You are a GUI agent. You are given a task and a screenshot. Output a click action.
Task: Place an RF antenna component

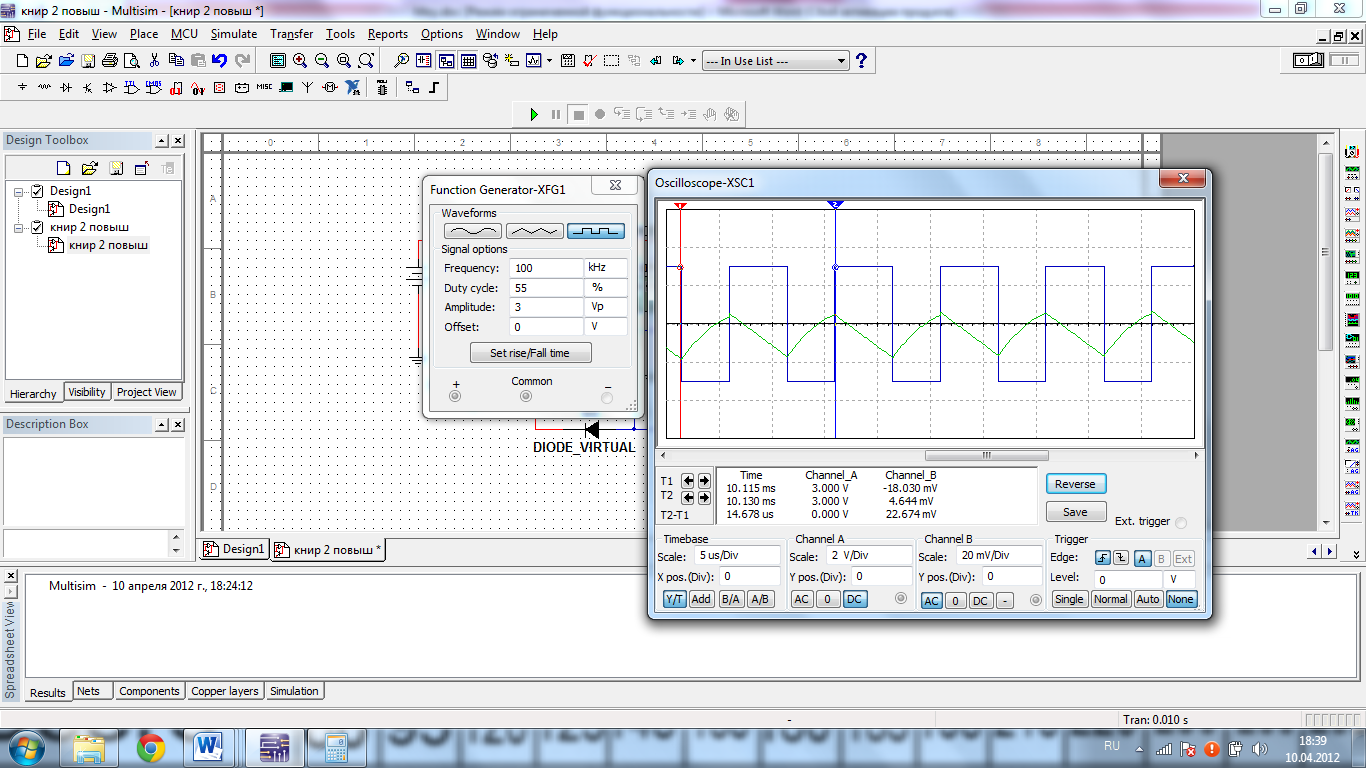(x=308, y=88)
